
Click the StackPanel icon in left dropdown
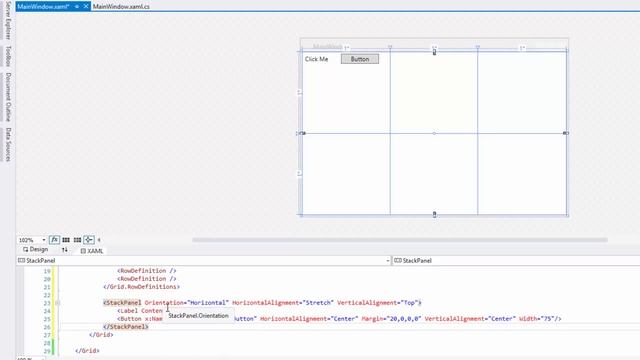pos(22,260)
